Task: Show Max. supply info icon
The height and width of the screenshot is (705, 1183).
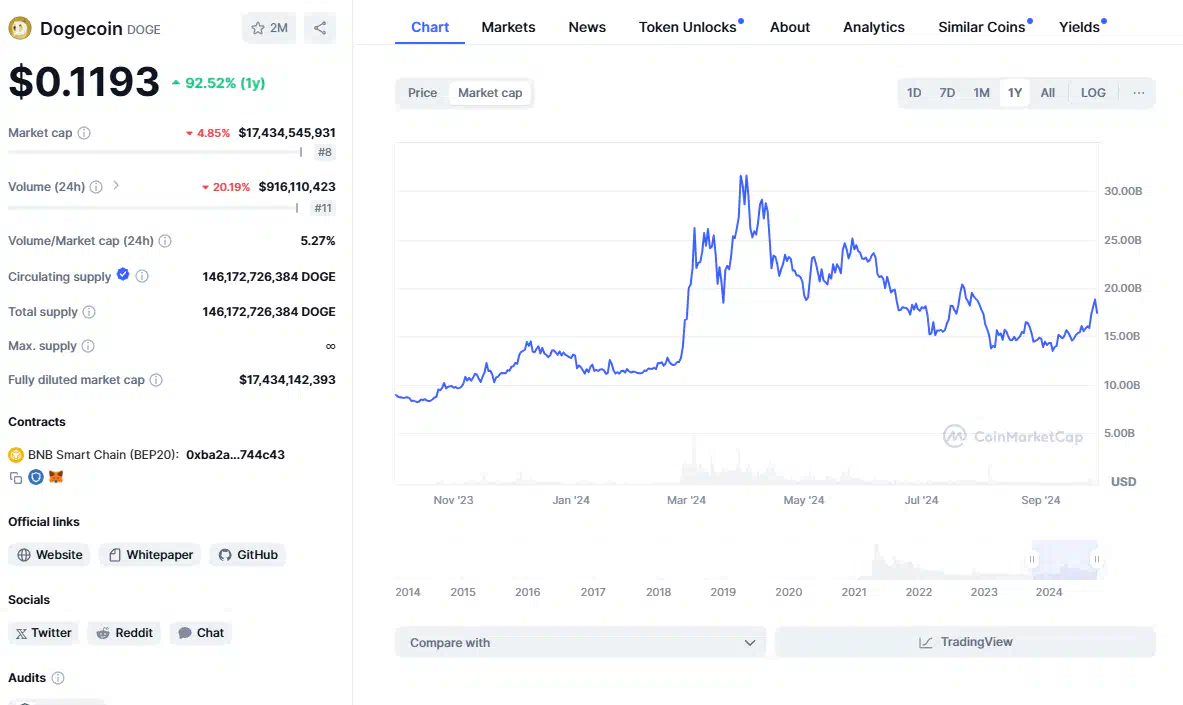Action: click(x=88, y=346)
